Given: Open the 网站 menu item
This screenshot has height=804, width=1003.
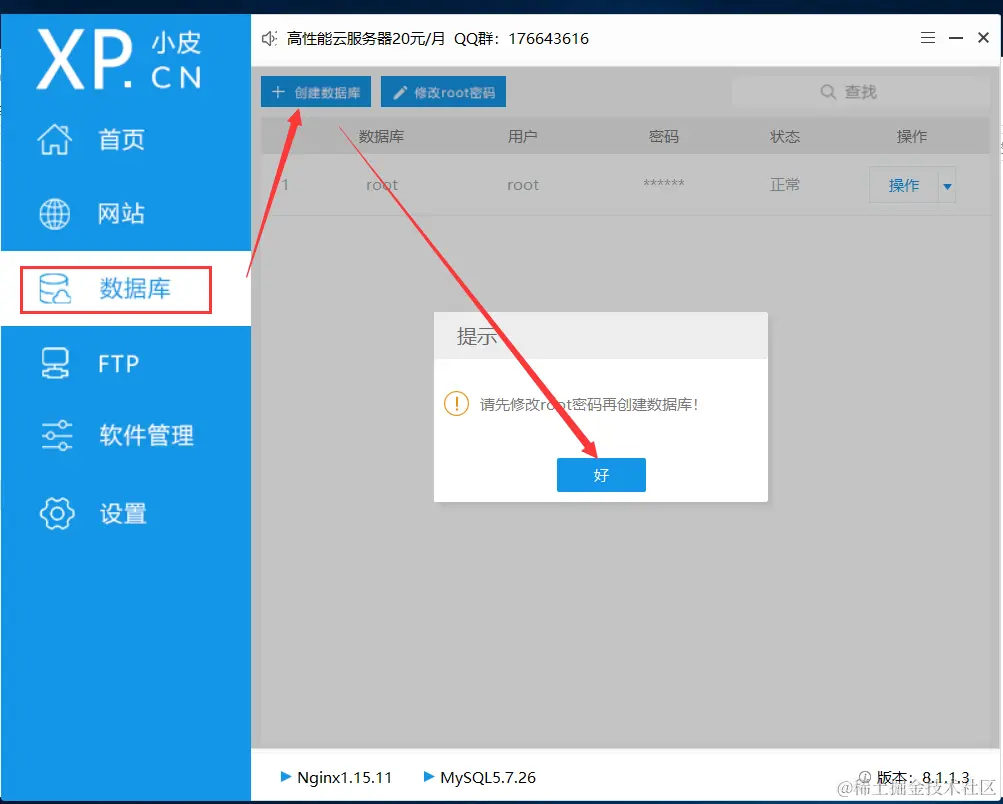Looking at the screenshot, I should pos(125,214).
